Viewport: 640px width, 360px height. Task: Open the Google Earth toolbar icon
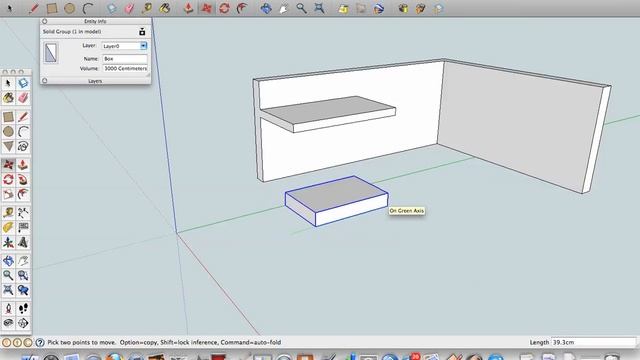pos(379,8)
